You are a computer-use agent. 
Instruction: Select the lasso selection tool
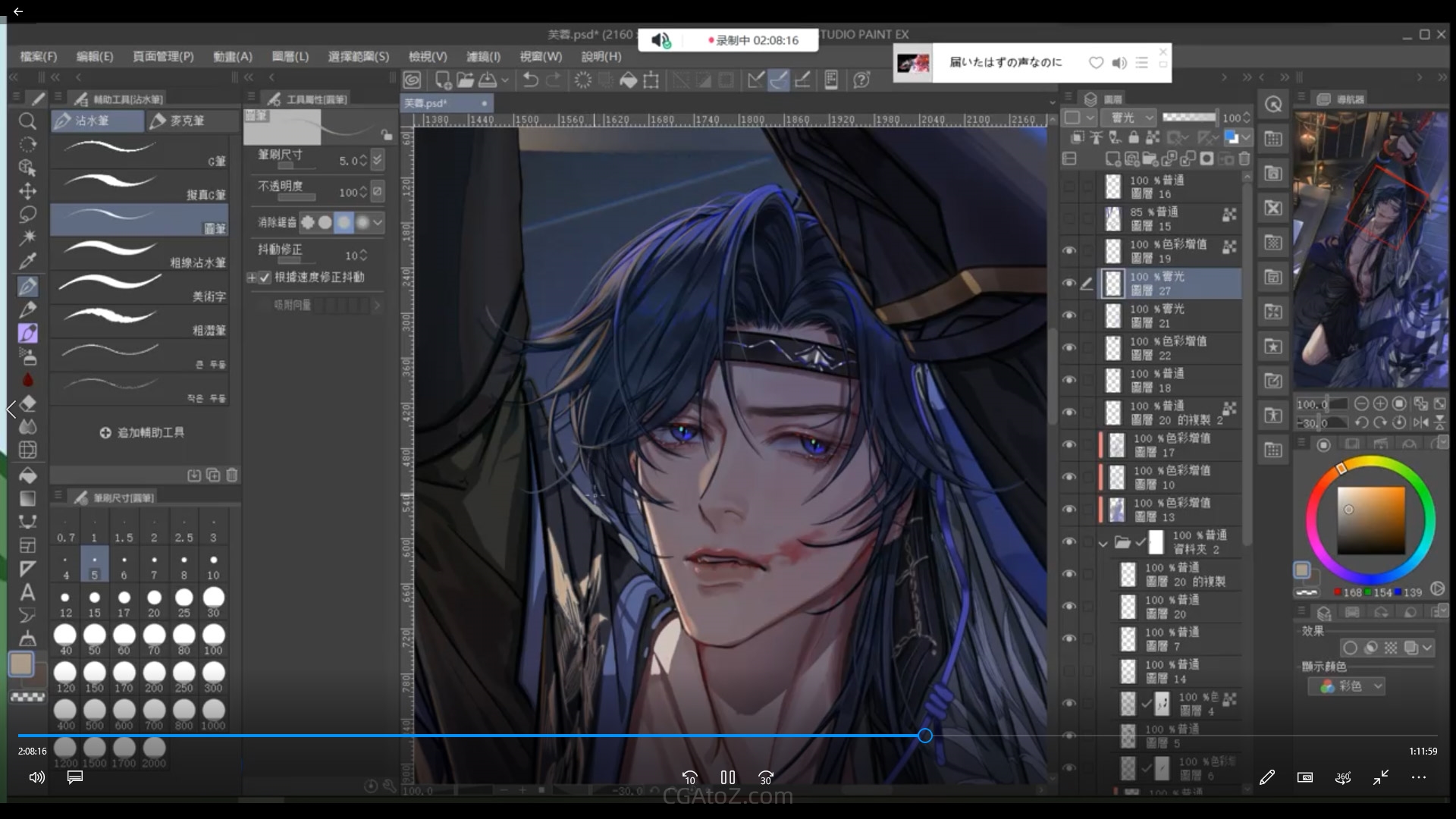pos(27,215)
